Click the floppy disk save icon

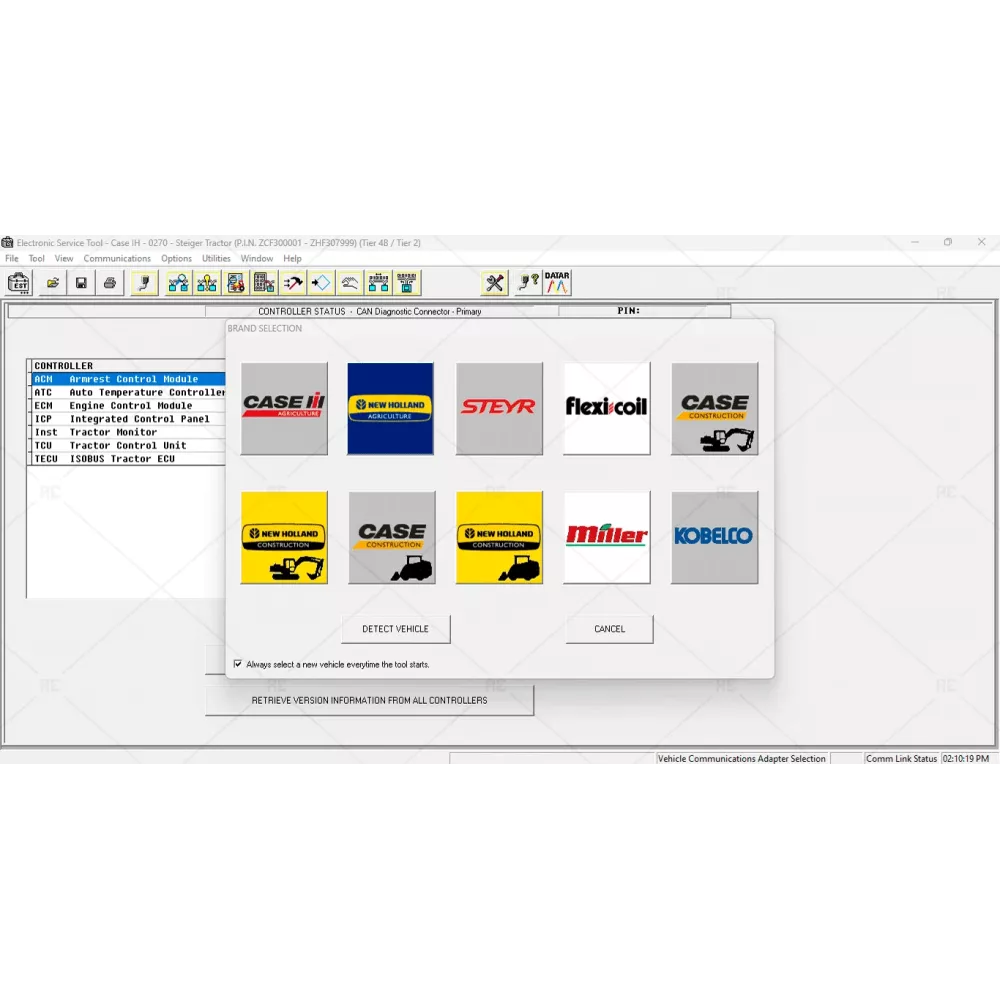pos(81,283)
